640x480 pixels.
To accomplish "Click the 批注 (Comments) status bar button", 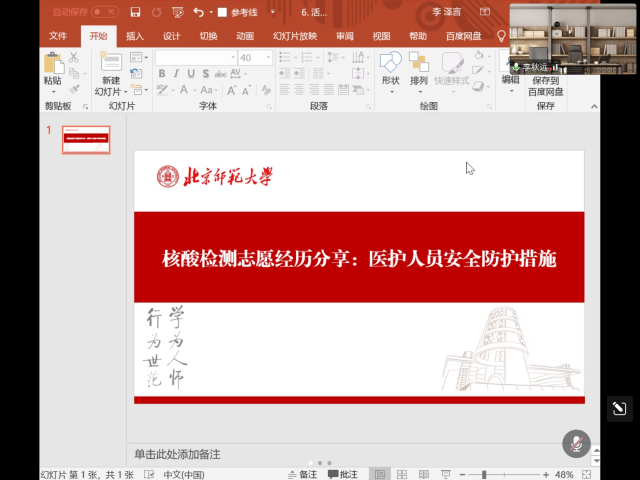I will 342,474.
